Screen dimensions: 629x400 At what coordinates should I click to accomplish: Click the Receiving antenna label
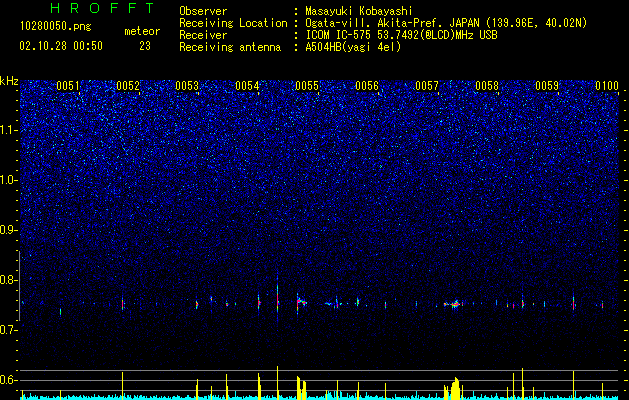point(230,47)
